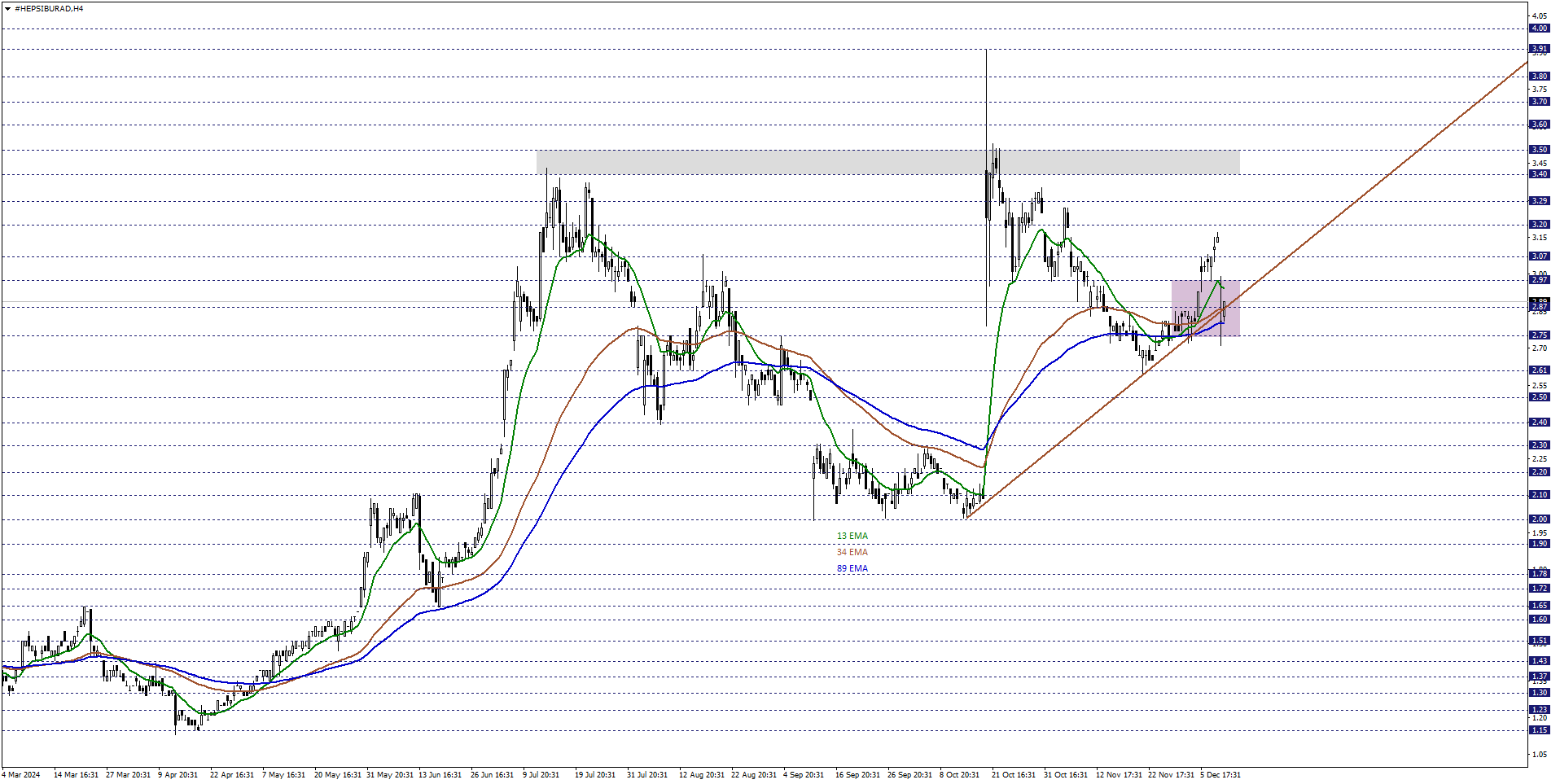Viewport: 1560px width, 784px height.
Task: Click the 3.70 price level label
Action: point(1539,102)
